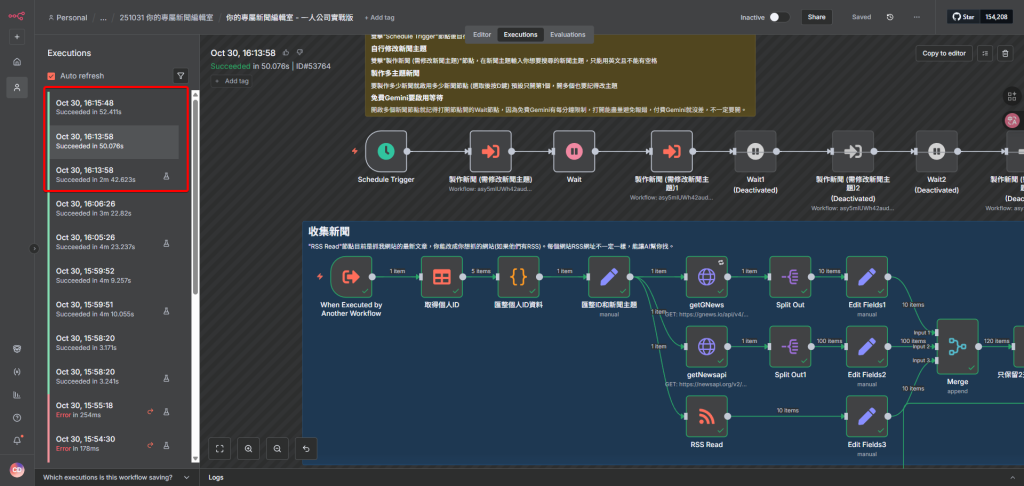Click the thumbs up annotation icon
Screen dimensions: 1024x486
tap(287, 52)
